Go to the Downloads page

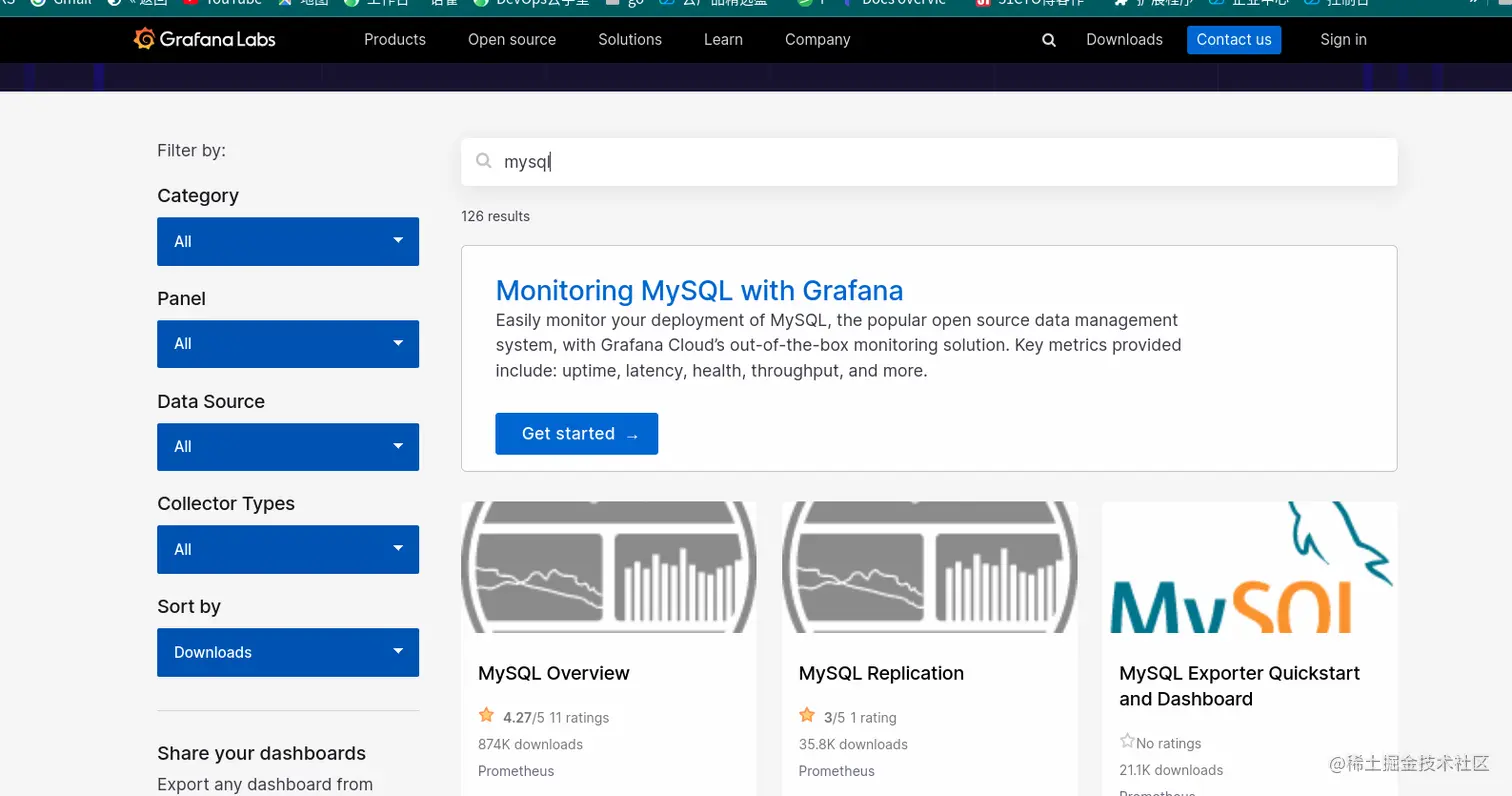click(x=1124, y=40)
